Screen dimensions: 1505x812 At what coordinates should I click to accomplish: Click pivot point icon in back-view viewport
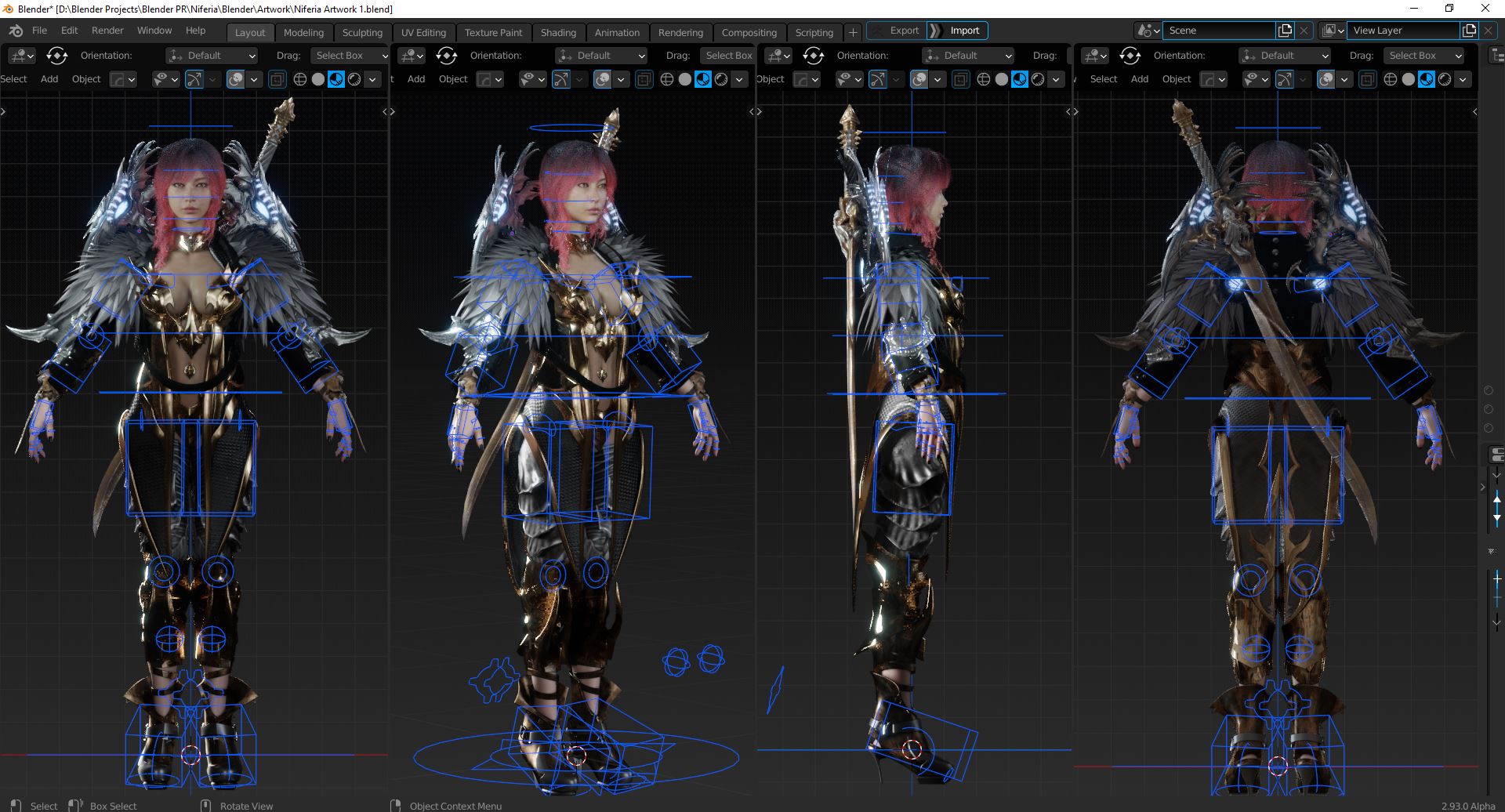click(x=1130, y=56)
